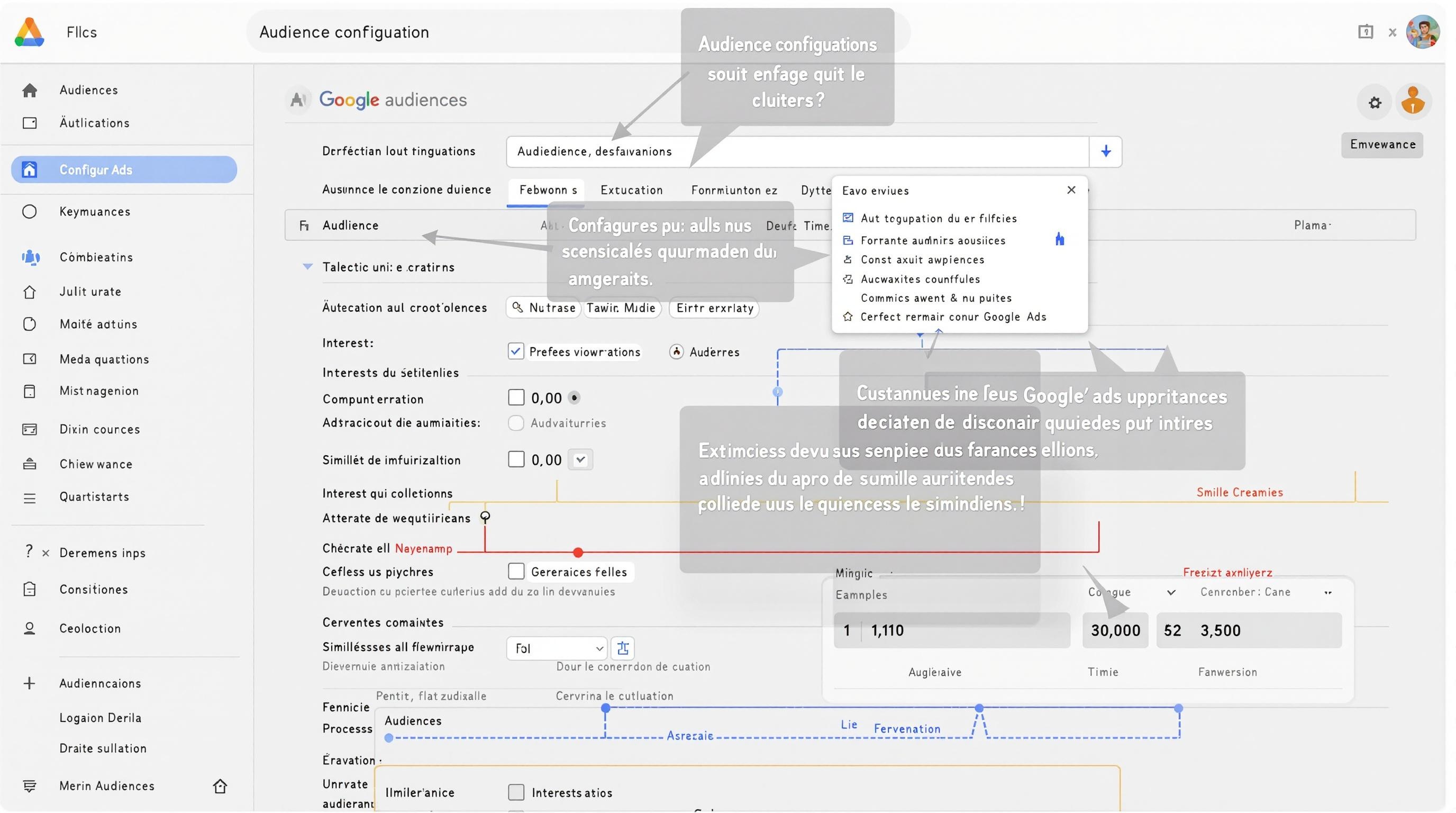
Task: Click the help box icon in top bar
Action: [x=1365, y=32]
